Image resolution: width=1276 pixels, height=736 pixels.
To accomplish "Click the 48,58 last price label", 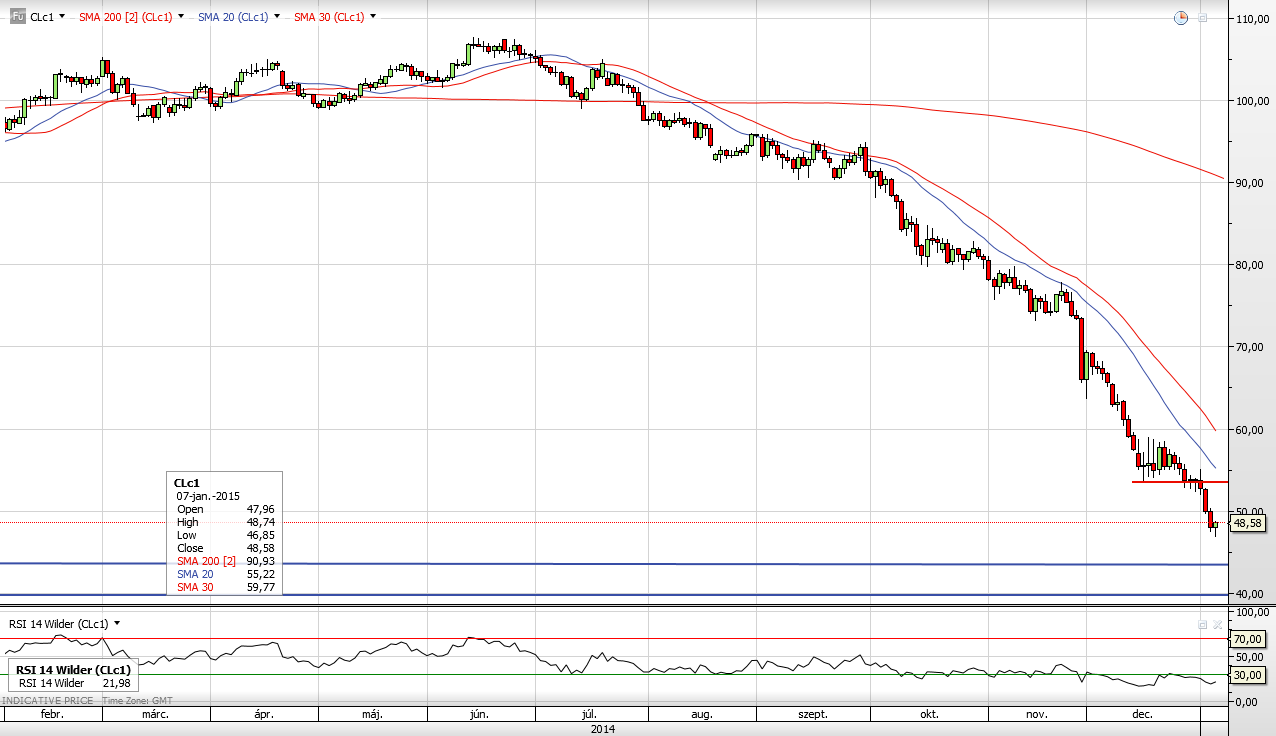I will (1248, 523).
